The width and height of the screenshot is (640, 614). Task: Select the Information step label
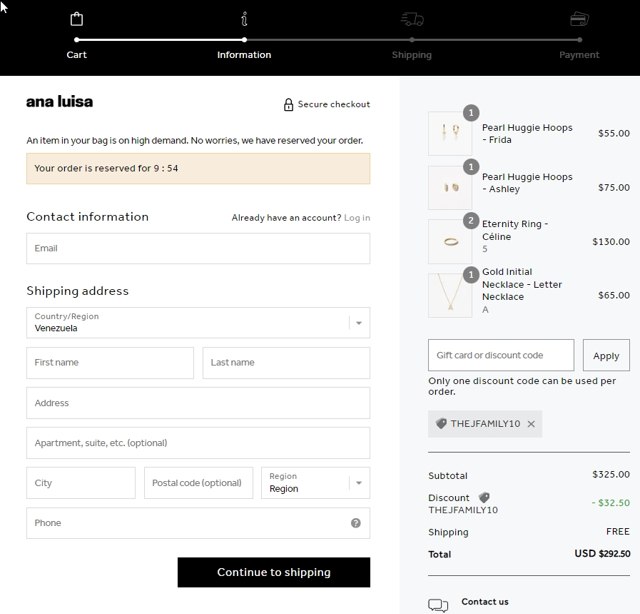pyautogui.click(x=244, y=55)
